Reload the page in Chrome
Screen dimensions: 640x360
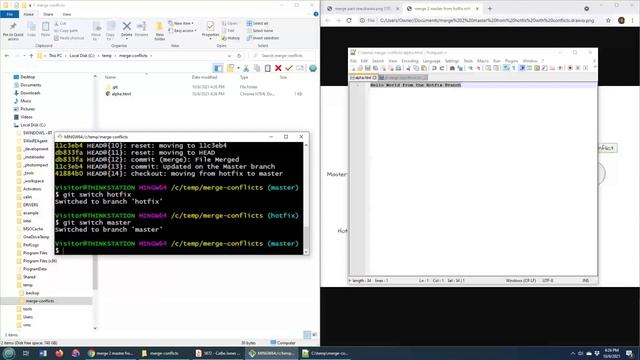coord(349,20)
